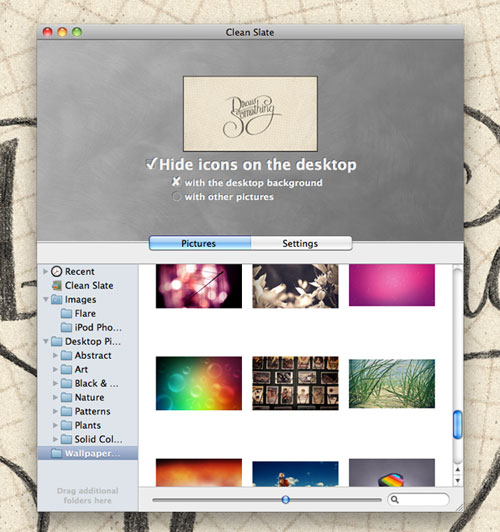Click the Patterns folder icon
This screenshot has width=500, height=532.
point(66,411)
